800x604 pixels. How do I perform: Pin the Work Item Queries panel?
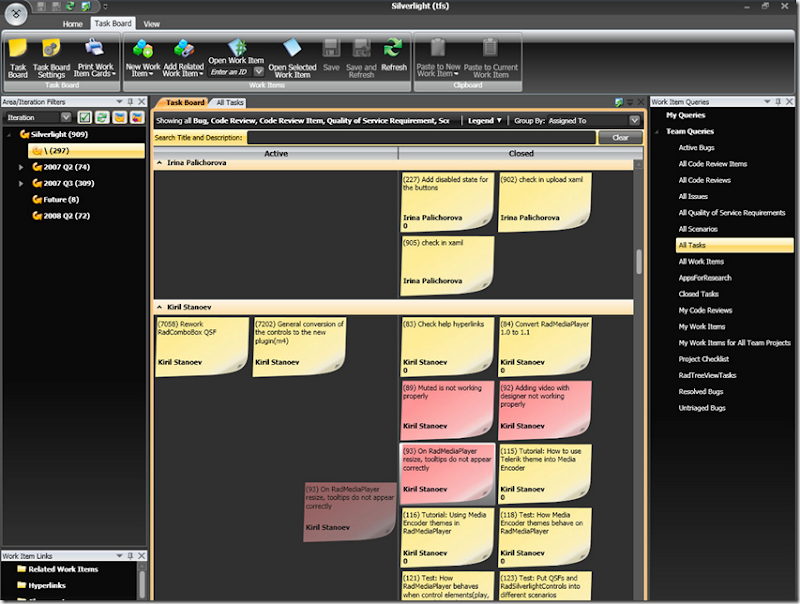tap(778, 102)
